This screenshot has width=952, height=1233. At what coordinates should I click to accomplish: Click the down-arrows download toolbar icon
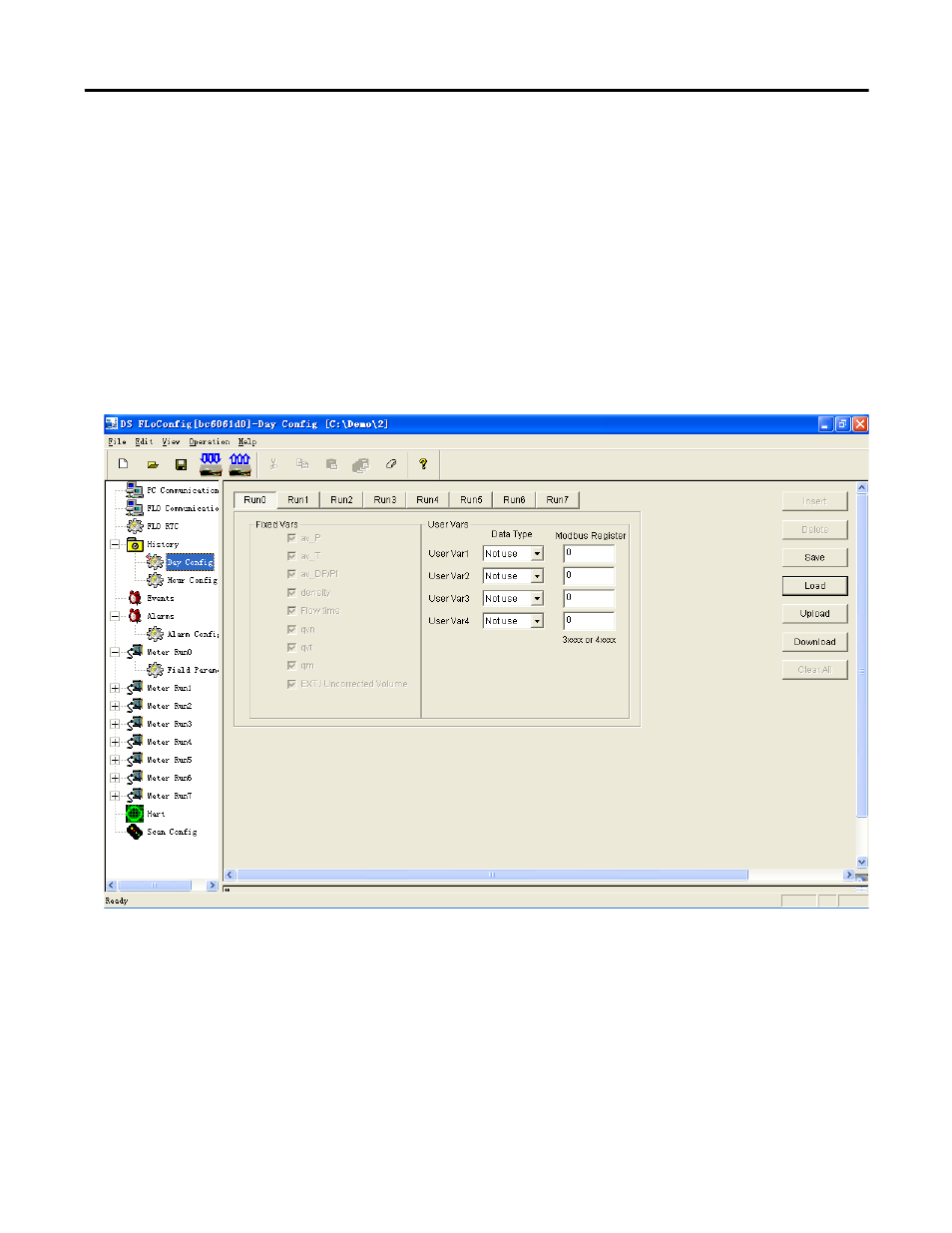point(211,463)
